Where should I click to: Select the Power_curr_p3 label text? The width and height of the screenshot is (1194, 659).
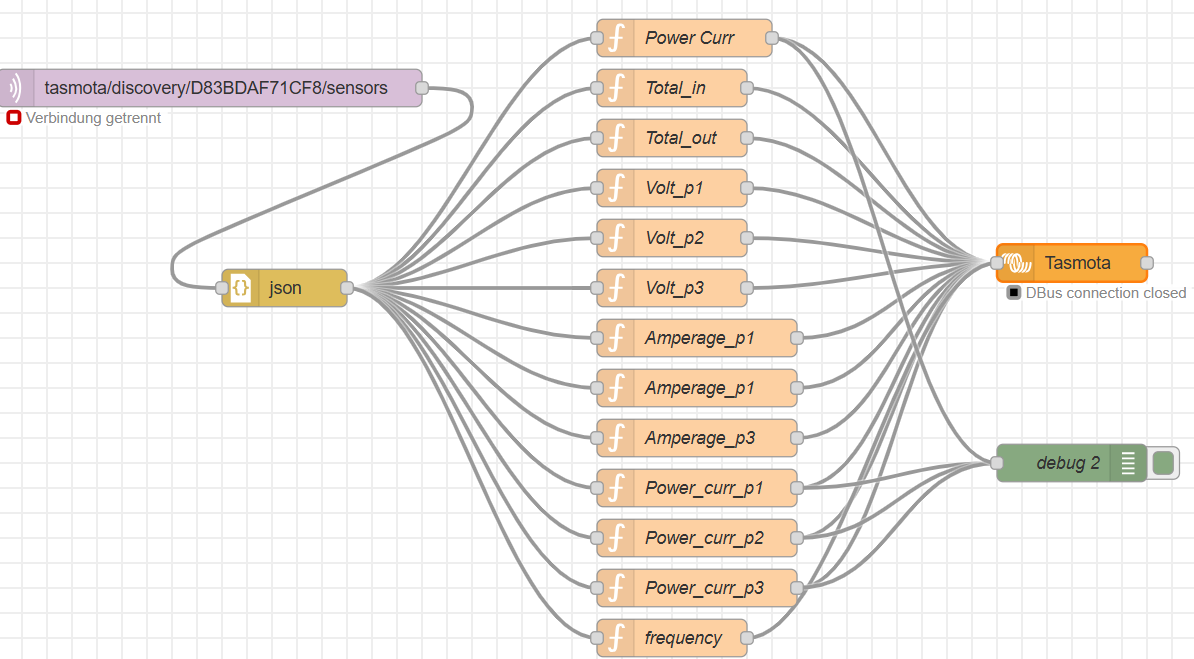click(704, 589)
